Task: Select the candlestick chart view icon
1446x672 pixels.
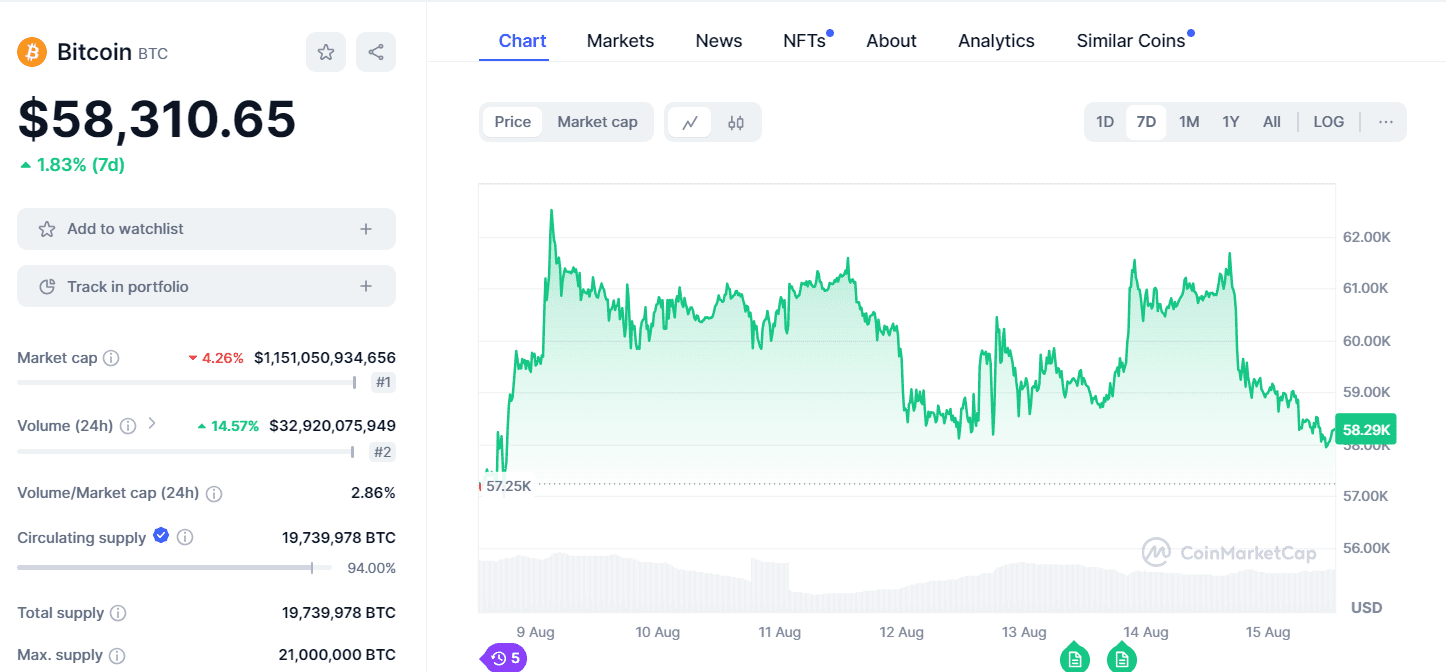Action: point(735,121)
